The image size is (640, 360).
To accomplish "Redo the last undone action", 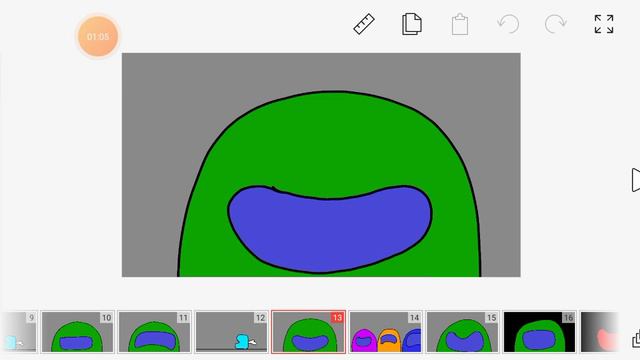I will (556, 24).
